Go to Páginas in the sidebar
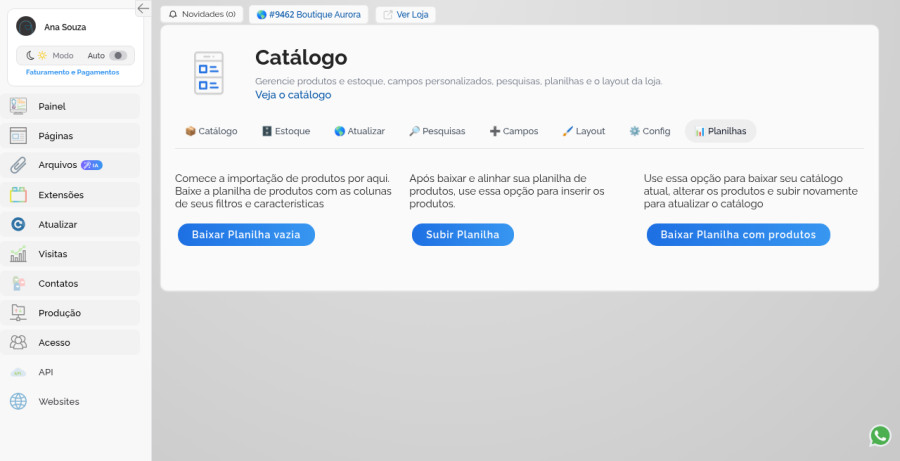 point(56,136)
